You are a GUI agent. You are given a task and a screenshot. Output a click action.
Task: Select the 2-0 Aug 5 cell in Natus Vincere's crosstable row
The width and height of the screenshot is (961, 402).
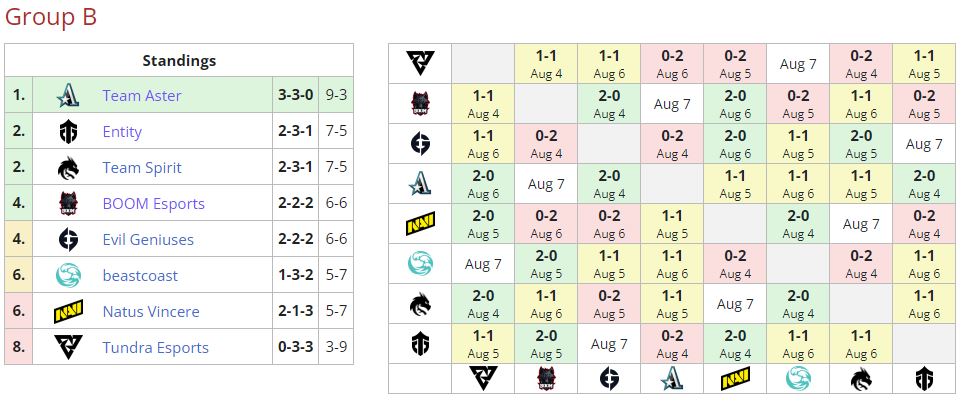pos(483,224)
